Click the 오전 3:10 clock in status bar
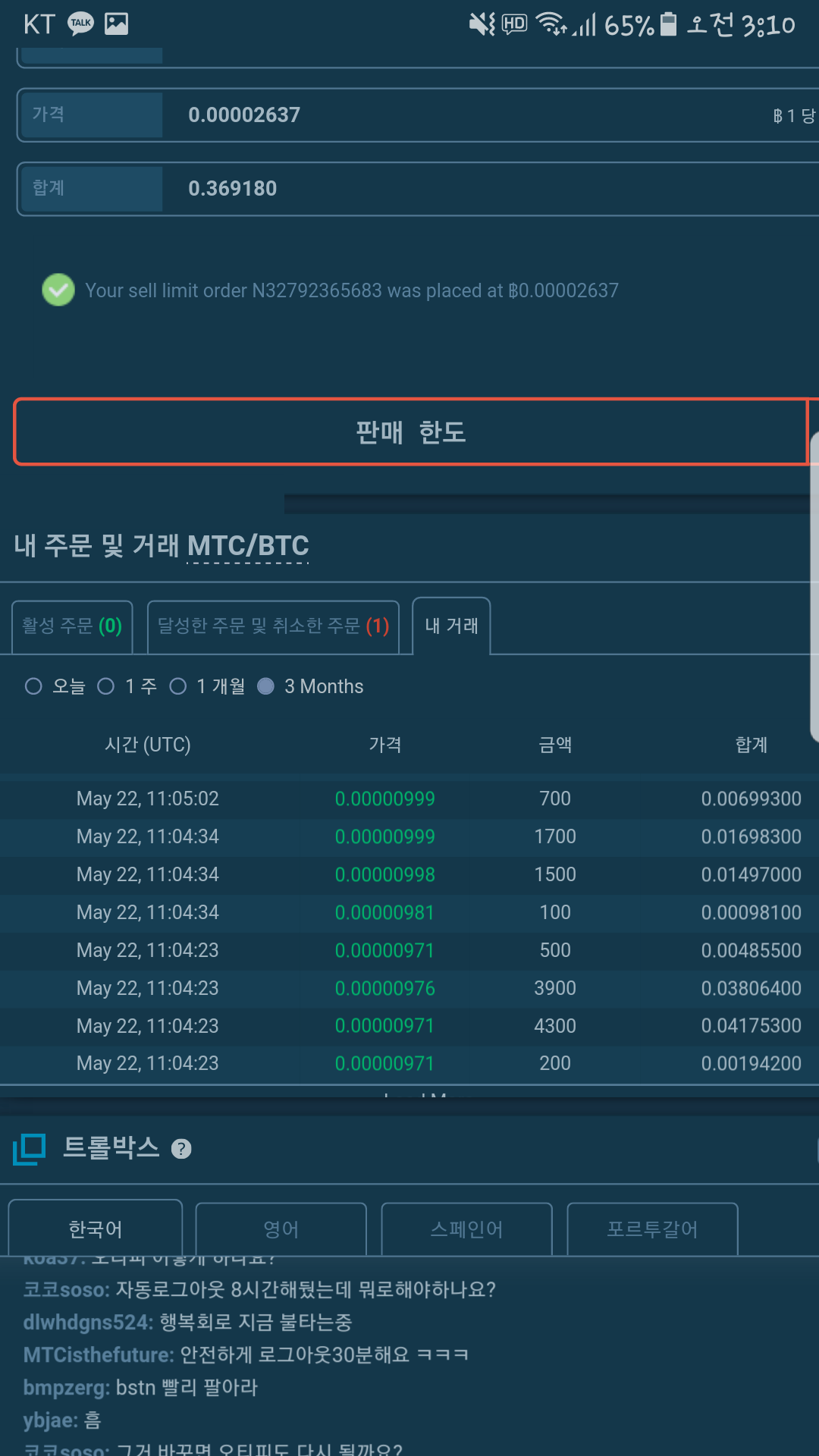819x1456 pixels. [x=741, y=24]
